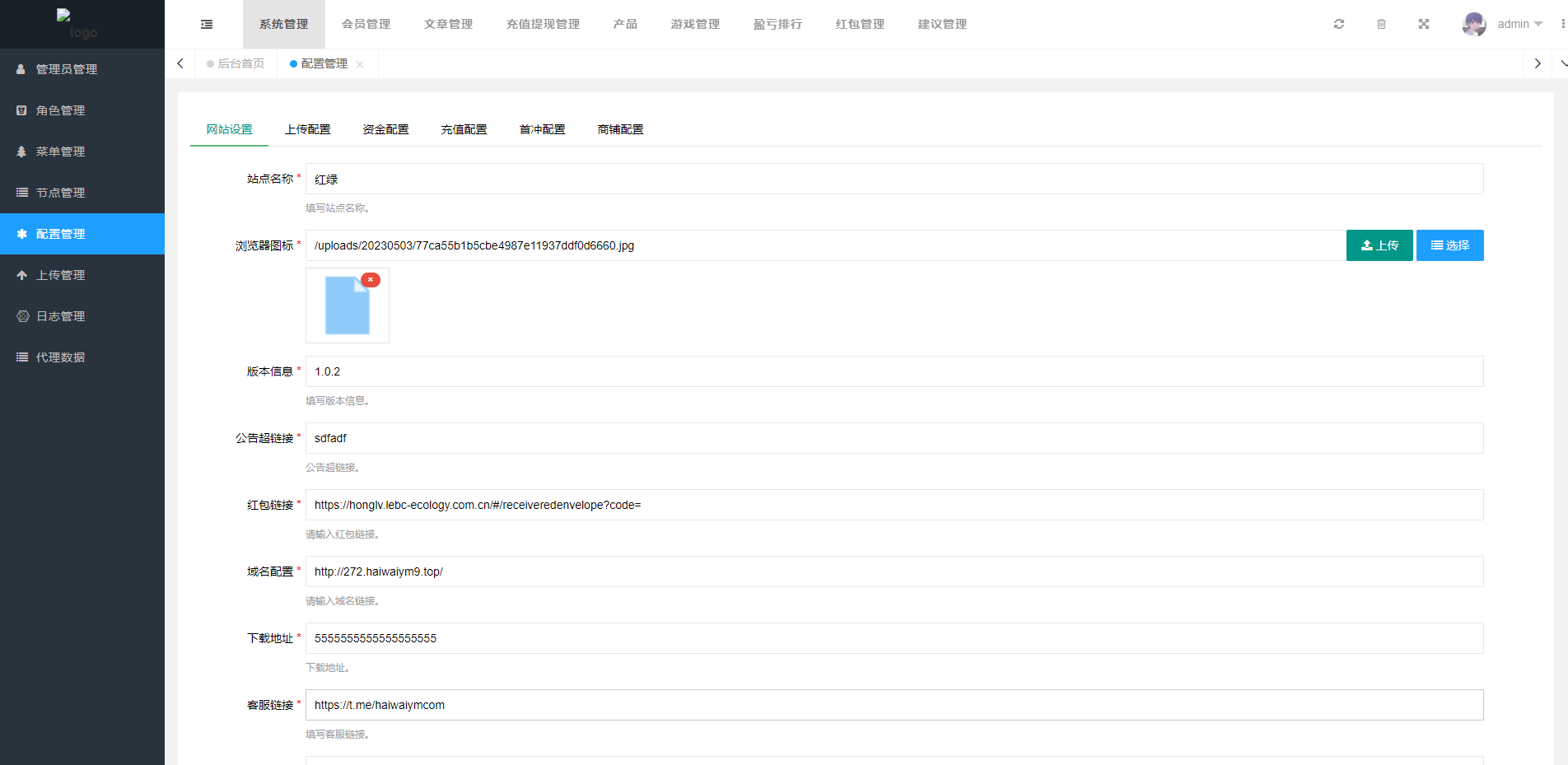Image resolution: width=1568 pixels, height=765 pixels.
Task: Expand the page tabs options chevron
Action: point(1562,63)
